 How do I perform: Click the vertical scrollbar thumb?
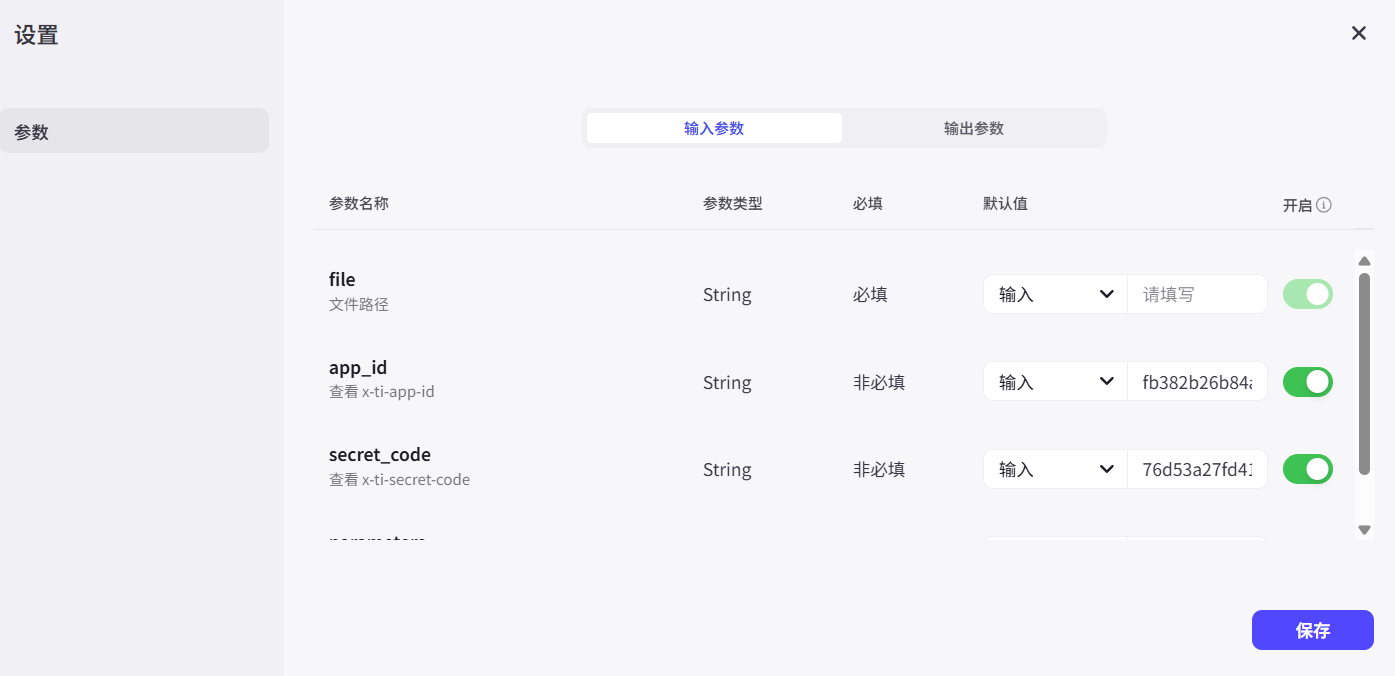(x=1364, y=373)
